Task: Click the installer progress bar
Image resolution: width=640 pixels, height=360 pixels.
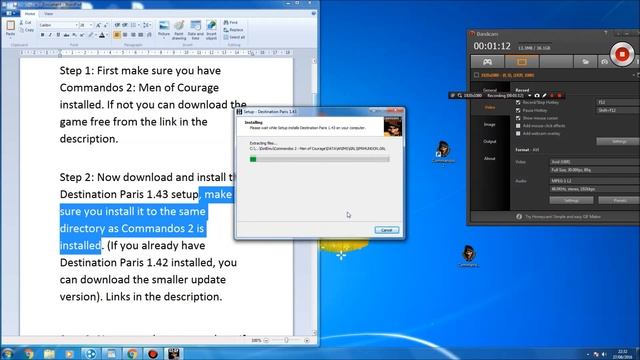Action: [320, 159]
